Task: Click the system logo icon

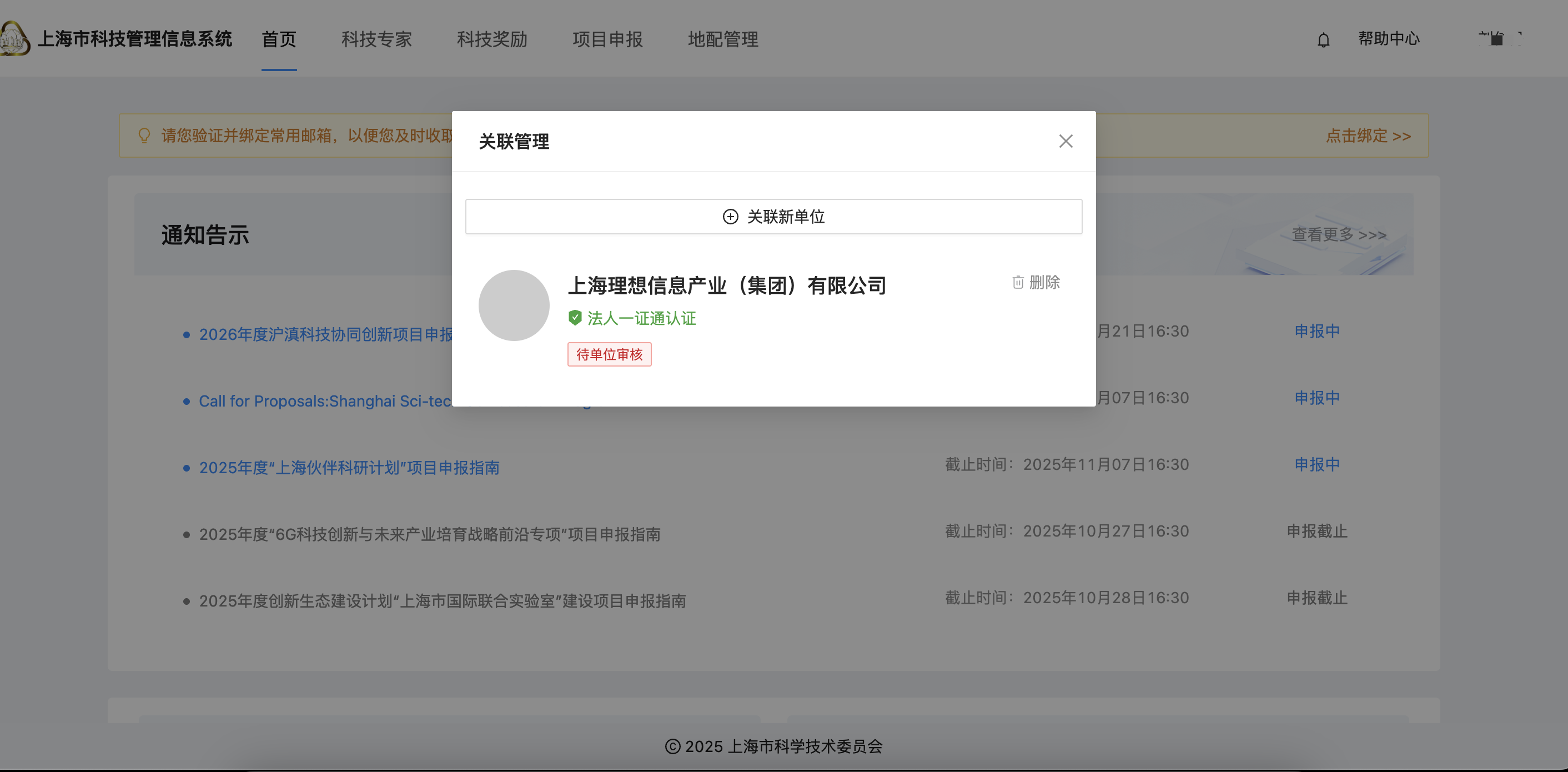Action: pos(13,39)
